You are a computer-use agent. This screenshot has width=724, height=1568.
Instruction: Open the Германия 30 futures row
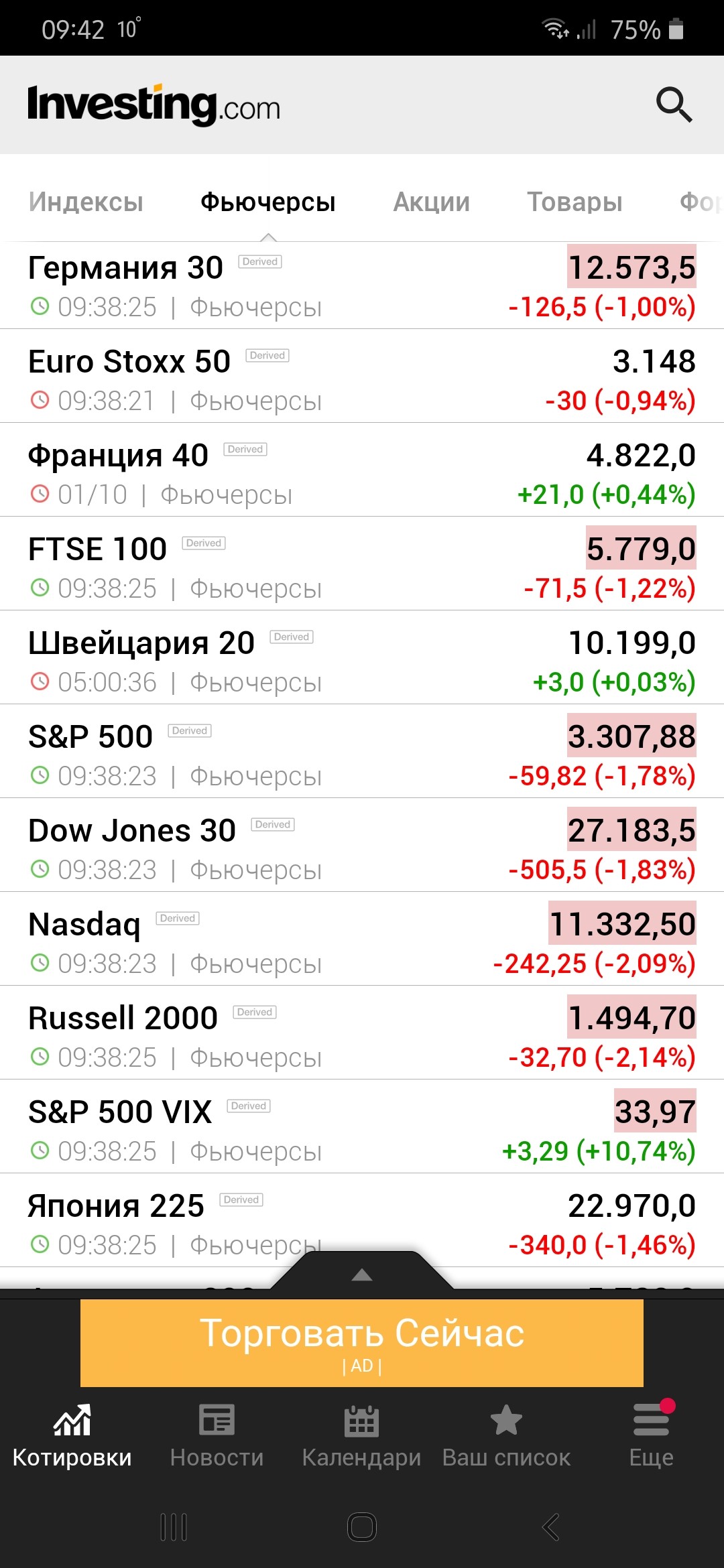pyautogui.click(x=362, y=286)
